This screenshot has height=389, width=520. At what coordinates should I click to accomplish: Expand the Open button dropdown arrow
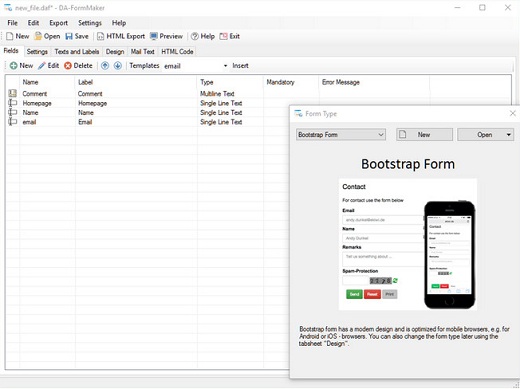click(509, 135)
